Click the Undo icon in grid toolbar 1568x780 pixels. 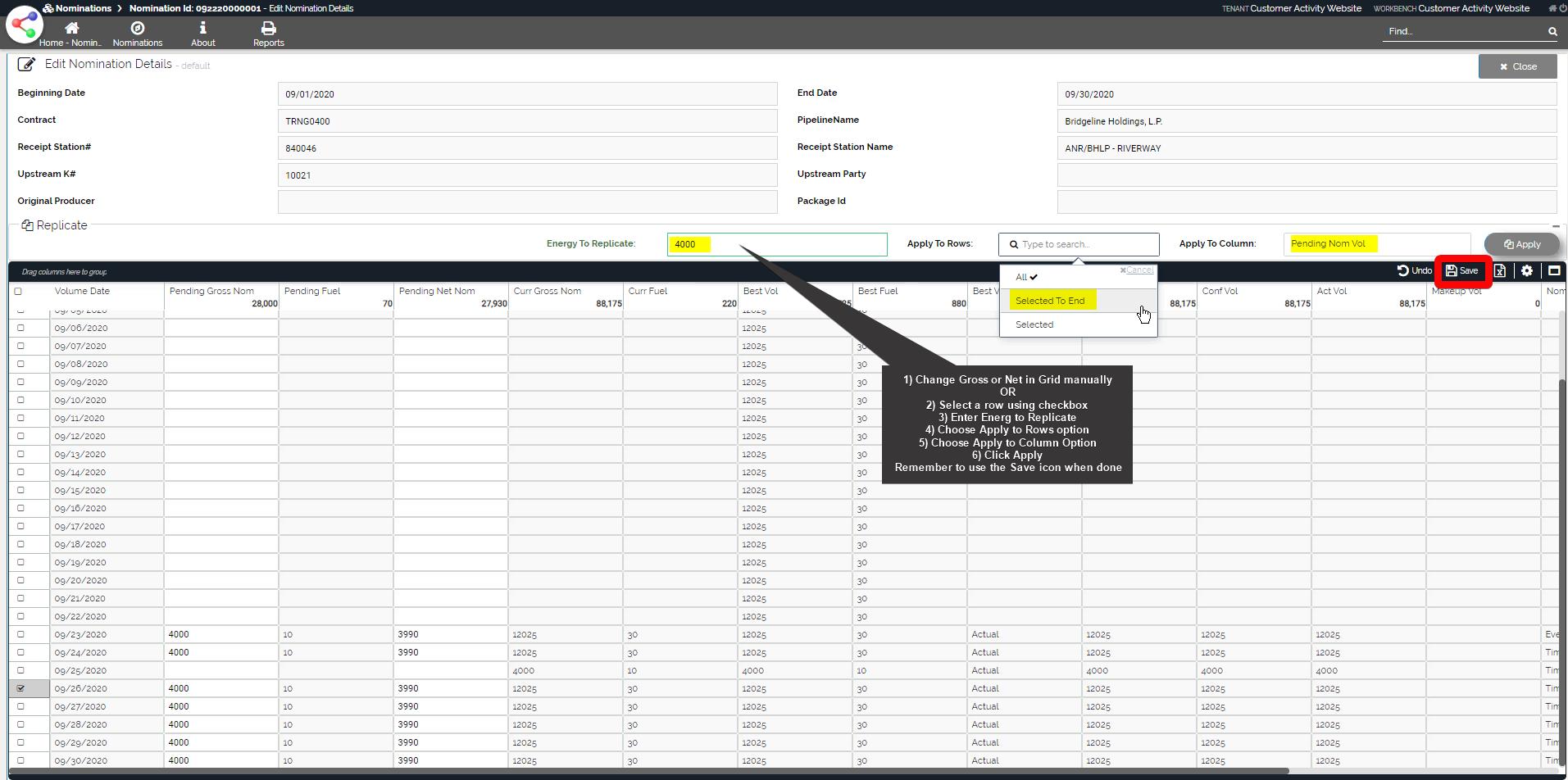pos(1414,270)
